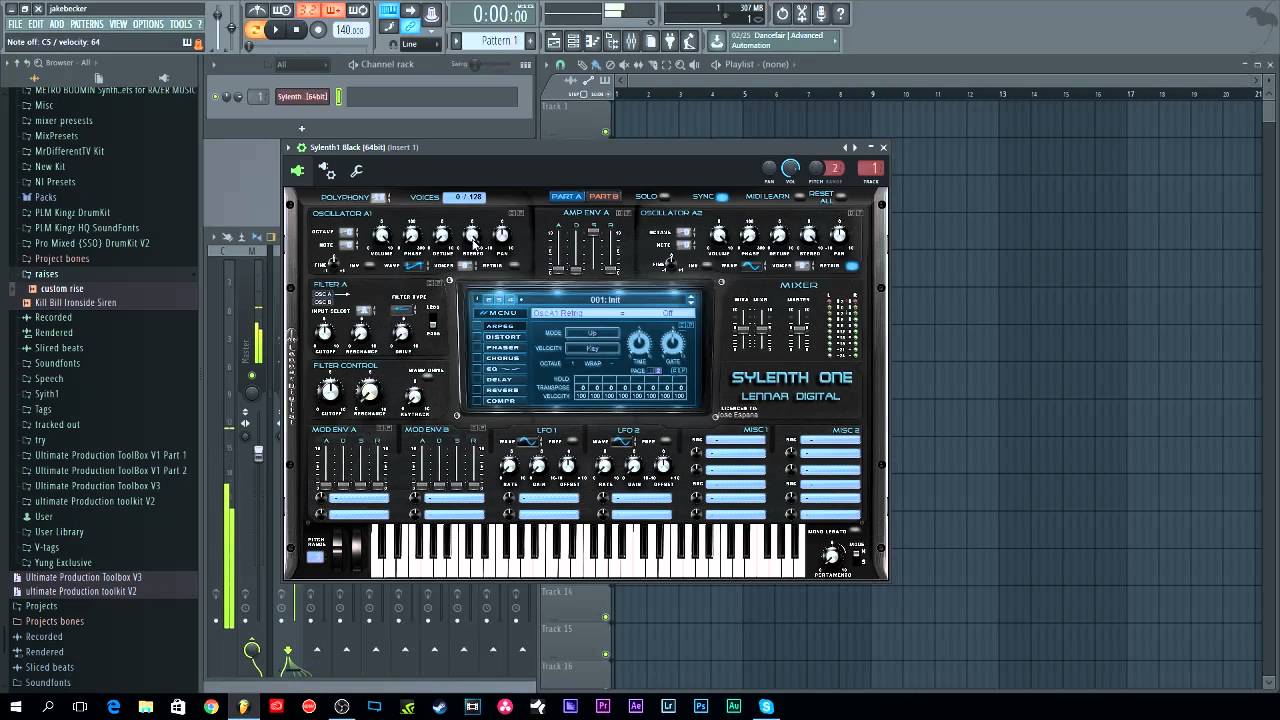Screen dimensions: 1280x720
Task: Open the VIEW menu
Action: click(x=118, y=24)
